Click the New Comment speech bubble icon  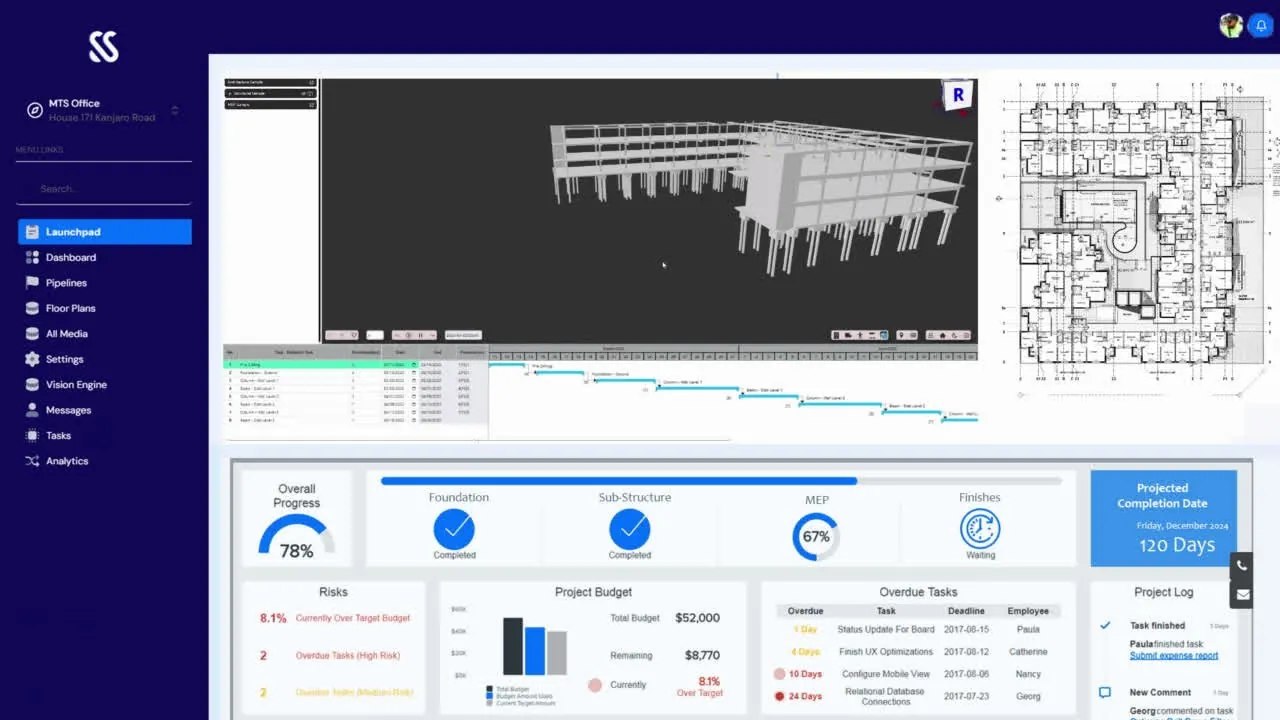click(1105, 692)
